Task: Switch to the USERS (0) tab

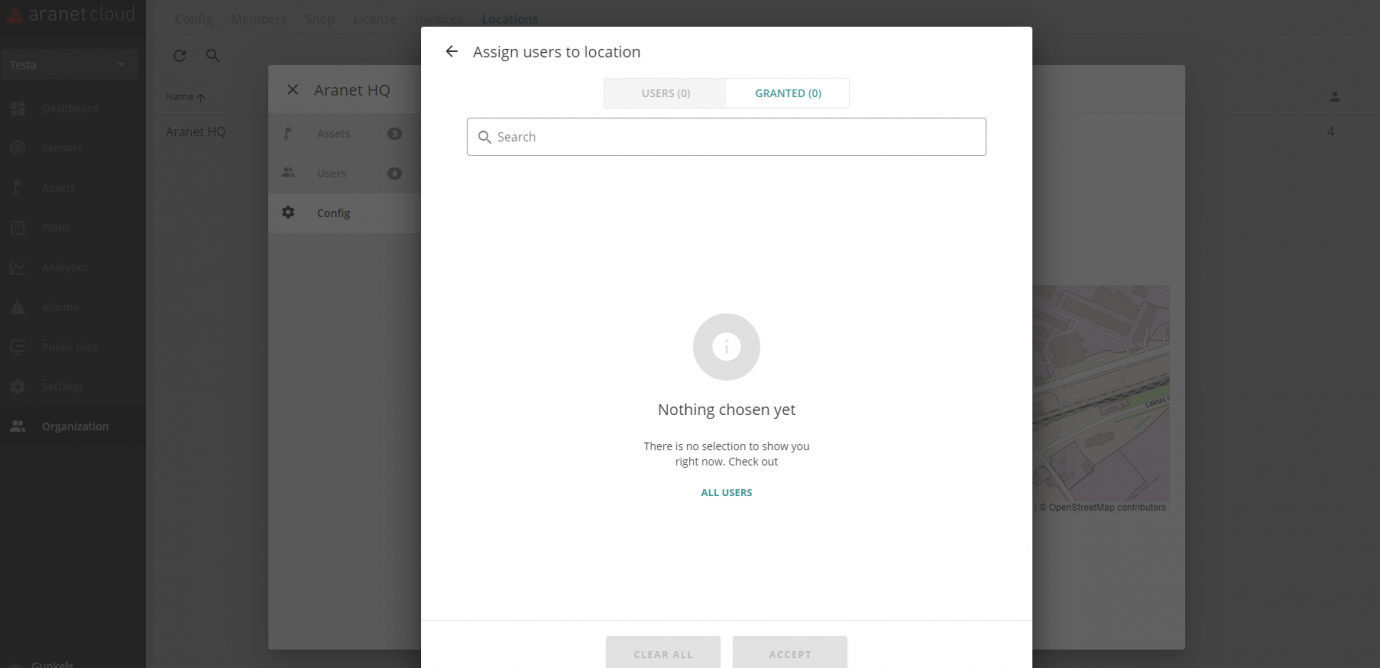Action: pos(665,93)
